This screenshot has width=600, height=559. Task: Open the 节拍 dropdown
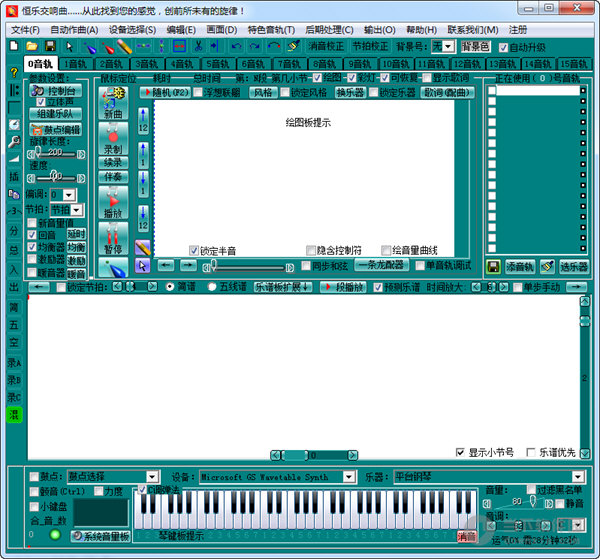pos(77,210)
